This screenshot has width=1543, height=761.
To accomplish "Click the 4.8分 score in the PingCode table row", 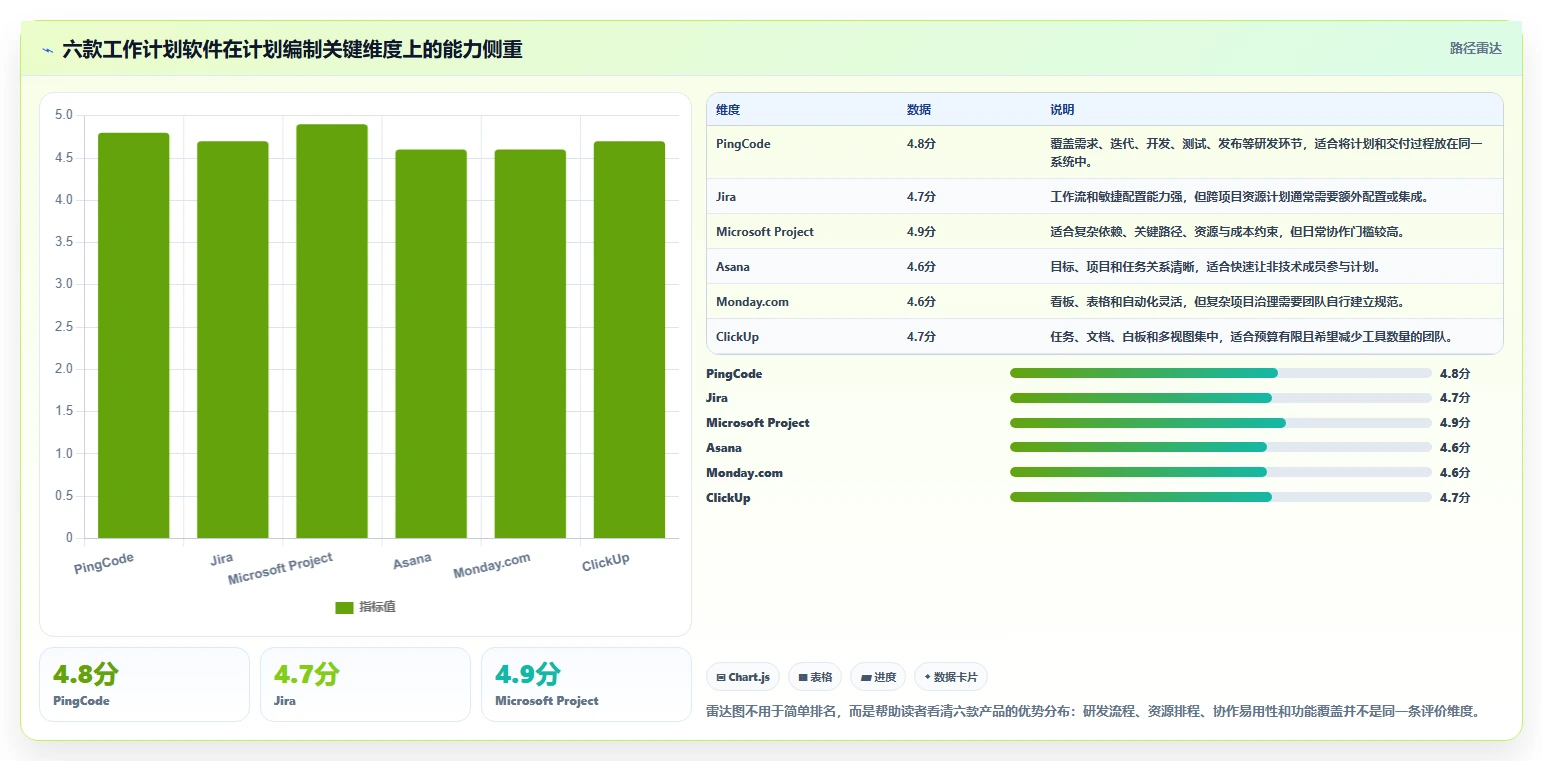I will [921, 144].
